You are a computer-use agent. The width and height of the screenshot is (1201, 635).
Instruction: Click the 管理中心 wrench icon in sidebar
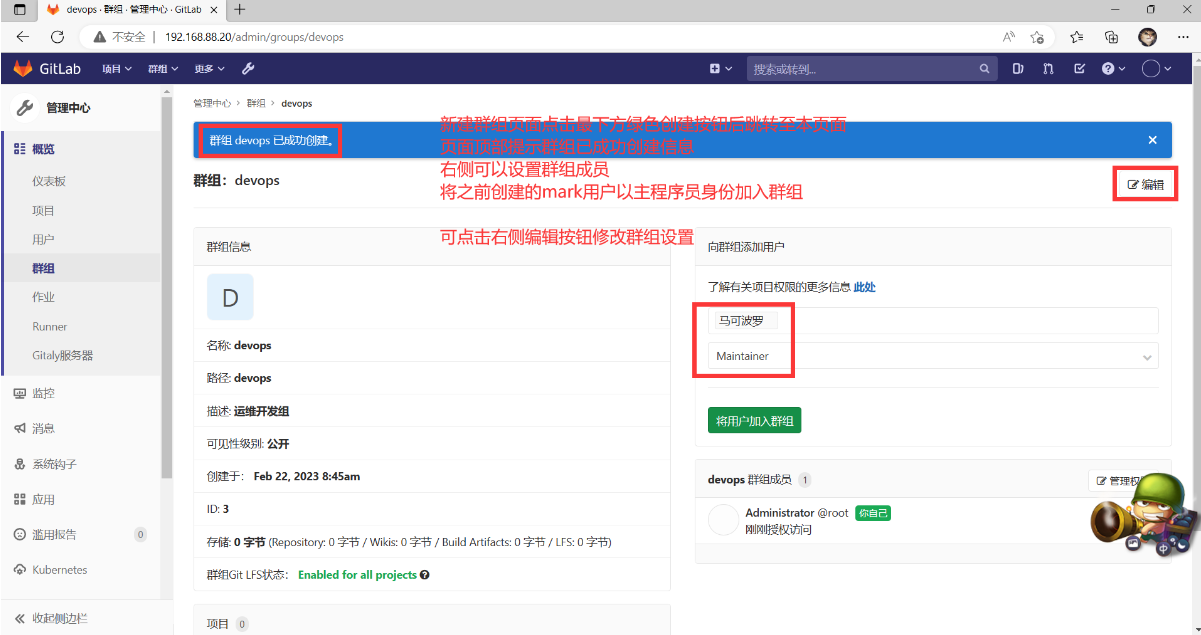pyautogui.click(x=26, y=108)
